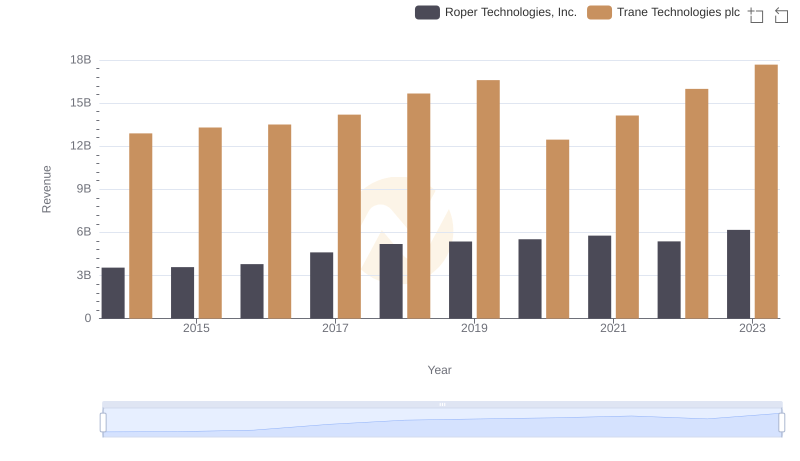This screenshot has height=461, width=800.
Task: Click the y-axis label 12B
Action: 81,146
